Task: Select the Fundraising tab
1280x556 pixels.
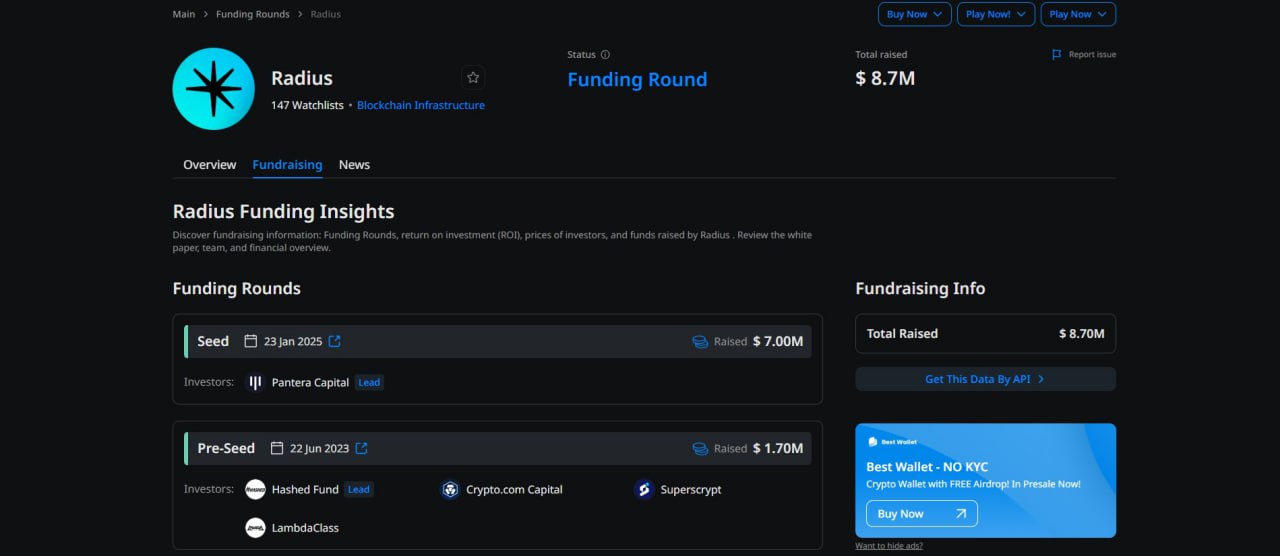Action: pos(287,164)
